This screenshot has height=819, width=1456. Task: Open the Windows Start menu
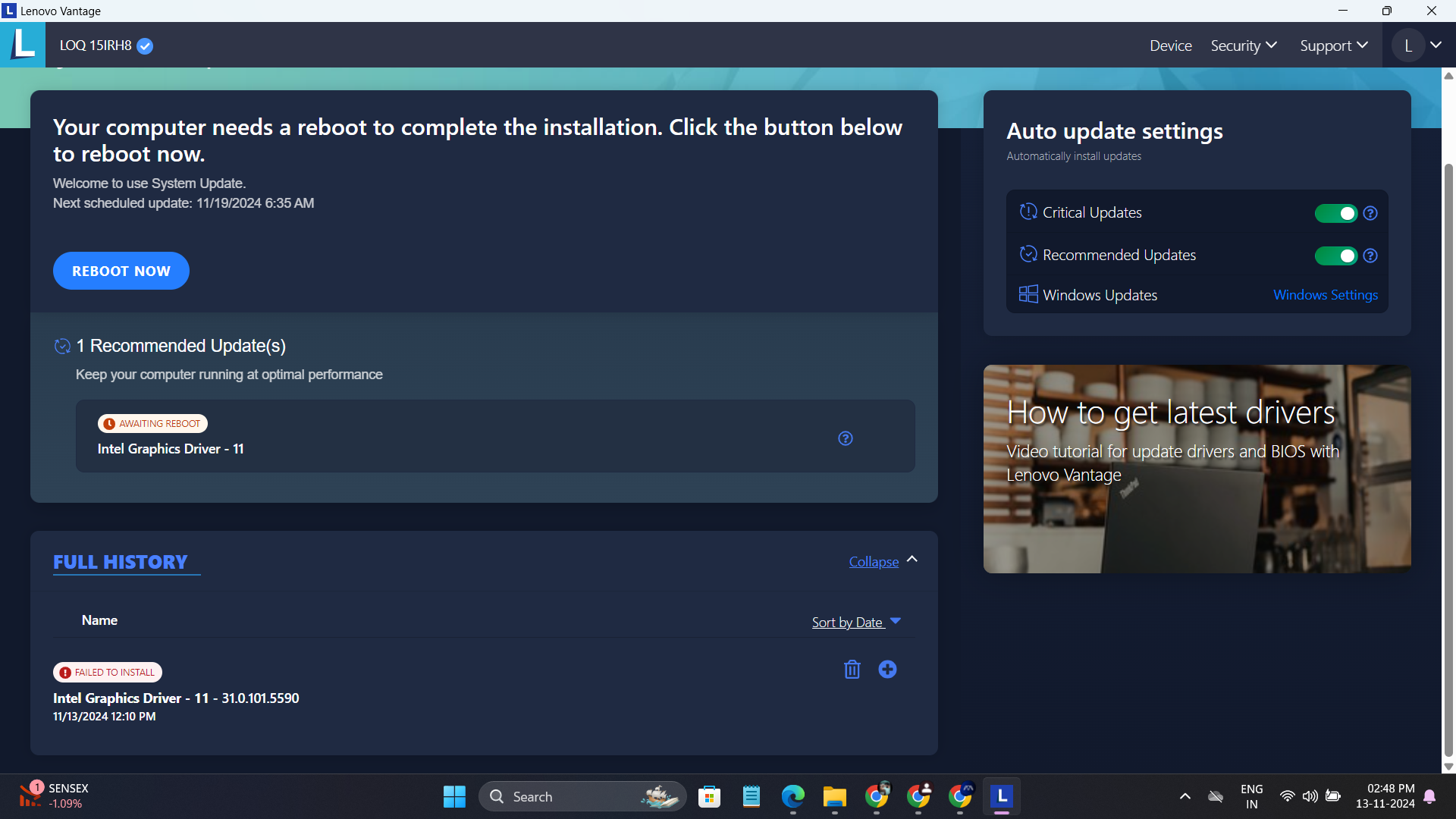click(454, 796)
